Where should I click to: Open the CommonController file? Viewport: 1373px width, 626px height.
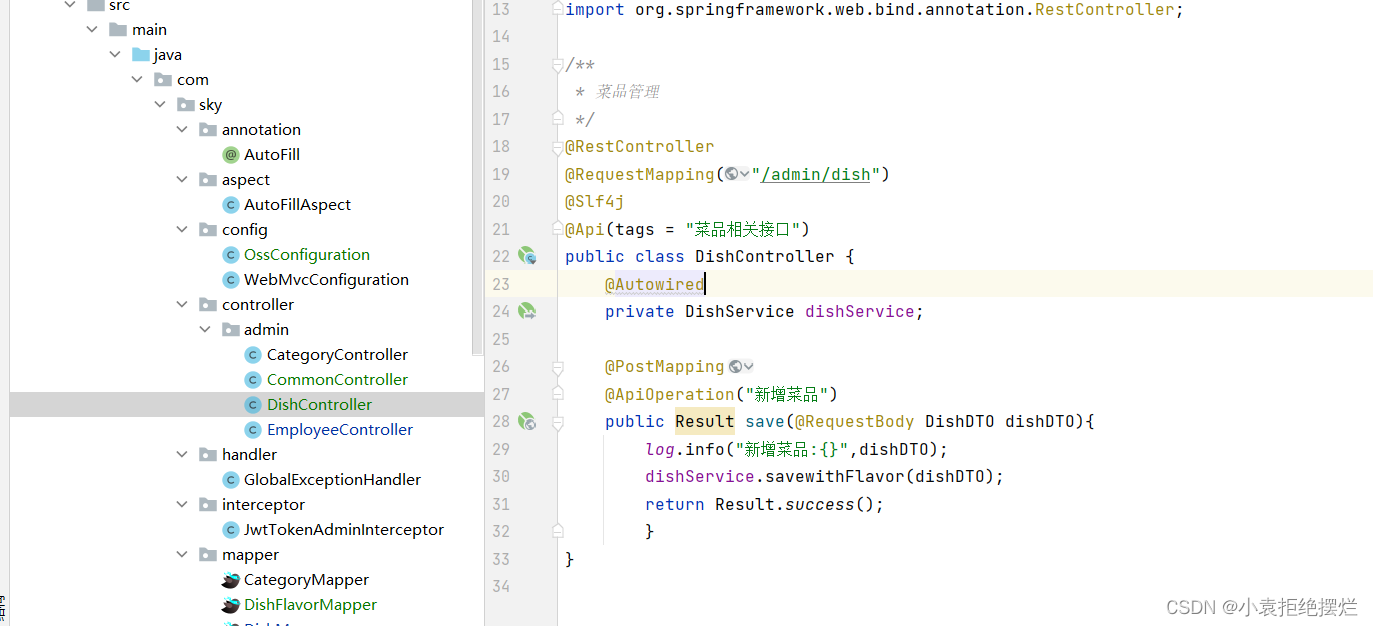click(x=337, y=380)
